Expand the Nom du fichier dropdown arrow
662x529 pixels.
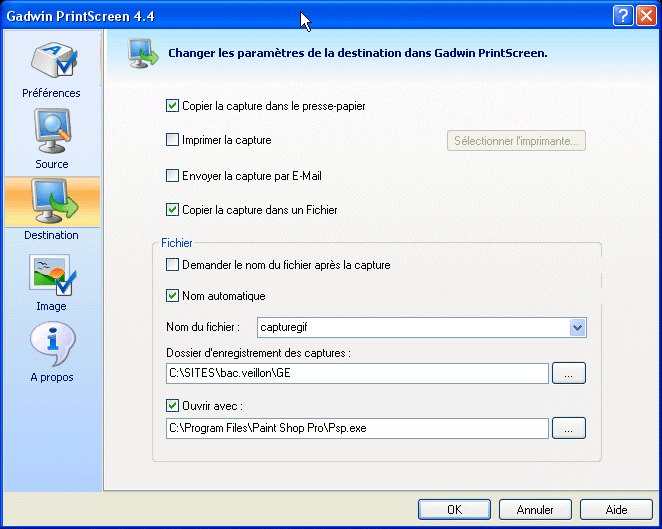(x=577, y=328)
